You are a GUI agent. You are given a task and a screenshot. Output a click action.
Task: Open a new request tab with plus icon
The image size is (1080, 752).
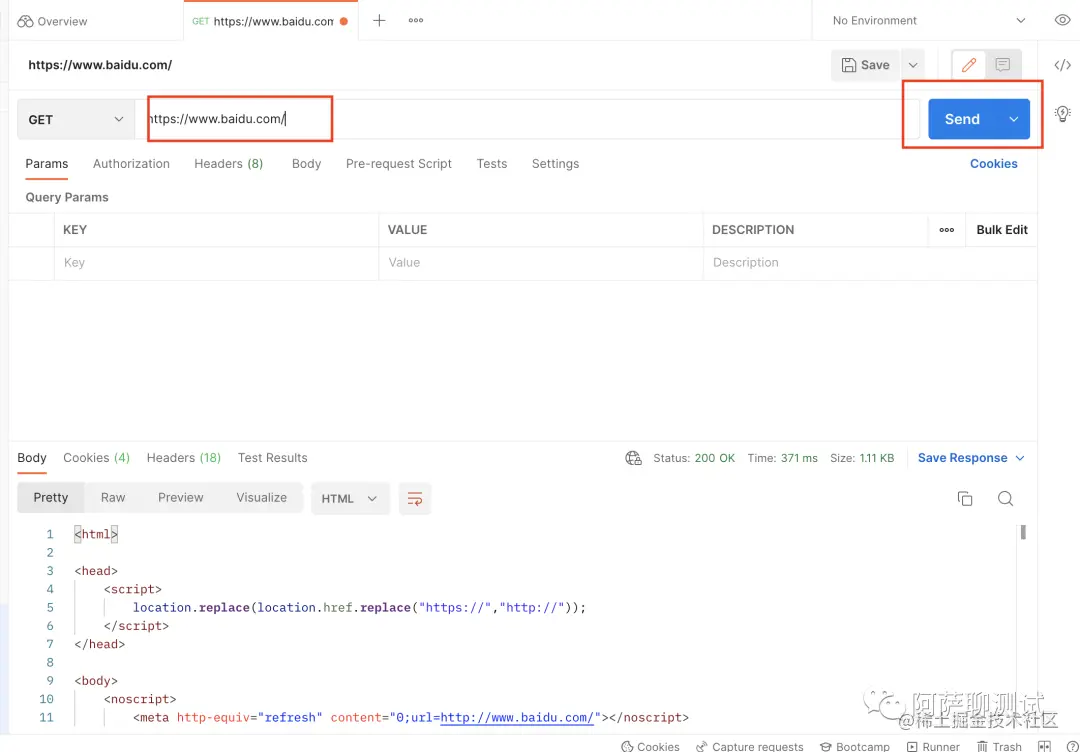[x=379, y=21]
